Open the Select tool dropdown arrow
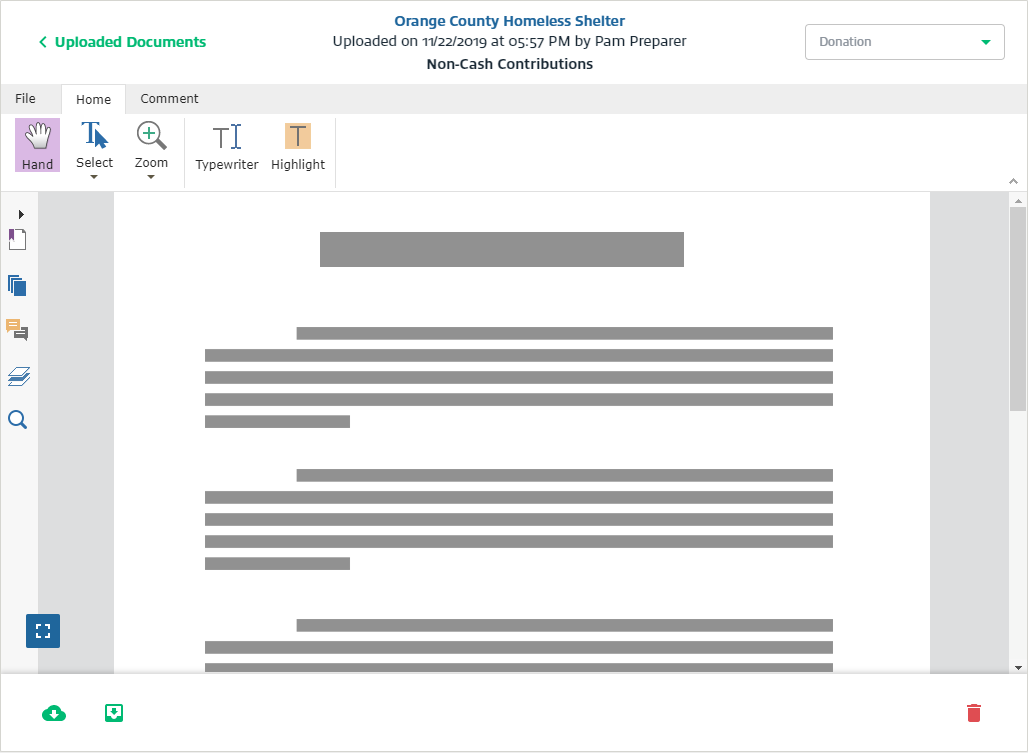This screenshot has height=753, width=1028. (94, 177)
